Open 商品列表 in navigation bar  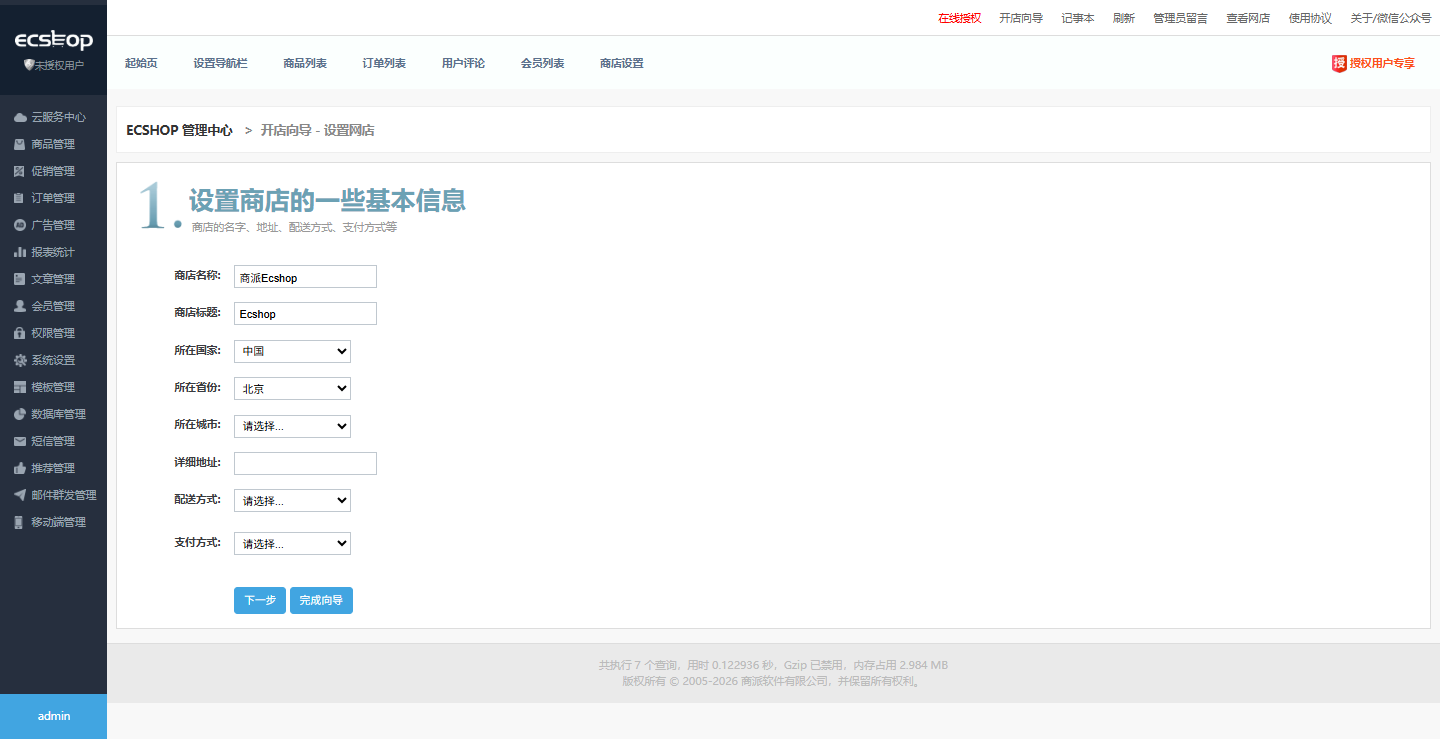305,63
